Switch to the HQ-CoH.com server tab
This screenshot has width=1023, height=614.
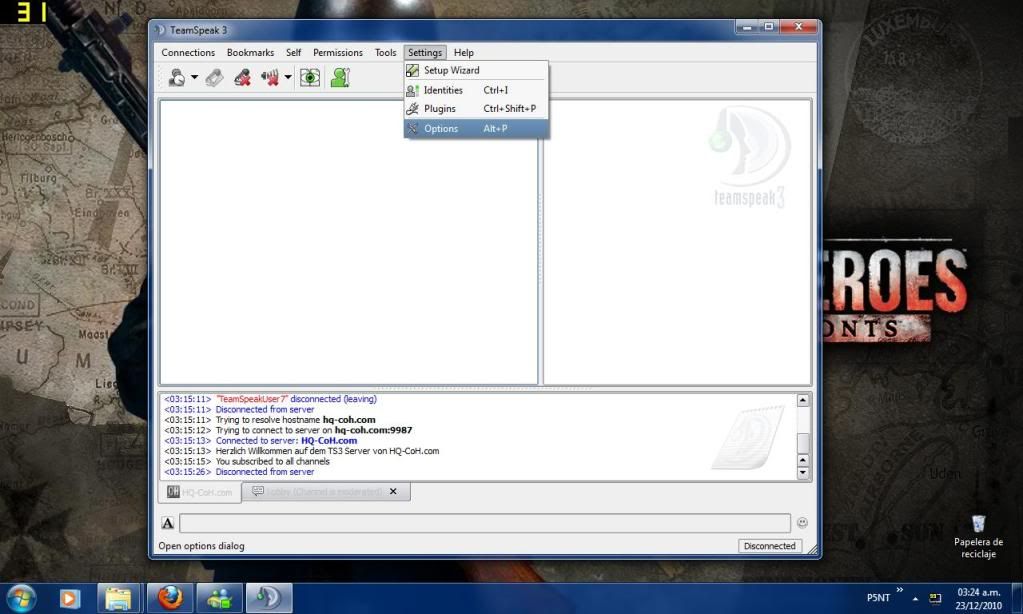click(200, 492)
